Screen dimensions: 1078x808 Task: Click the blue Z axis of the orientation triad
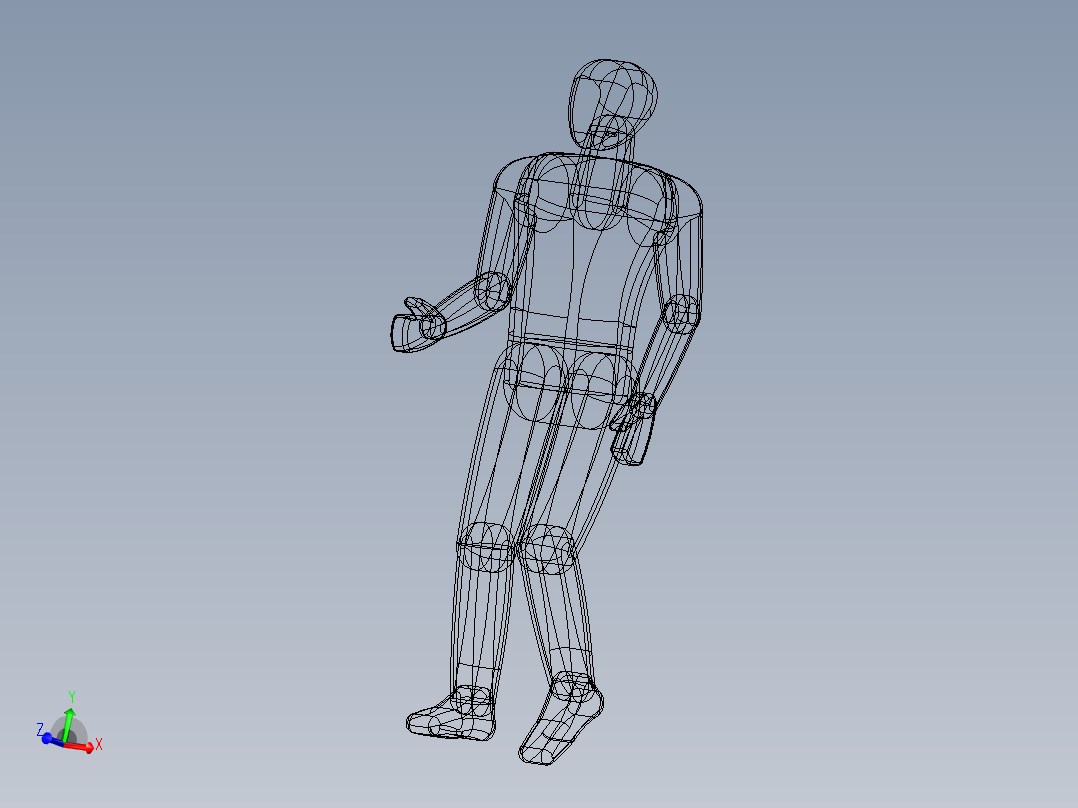tap(52, 739)
